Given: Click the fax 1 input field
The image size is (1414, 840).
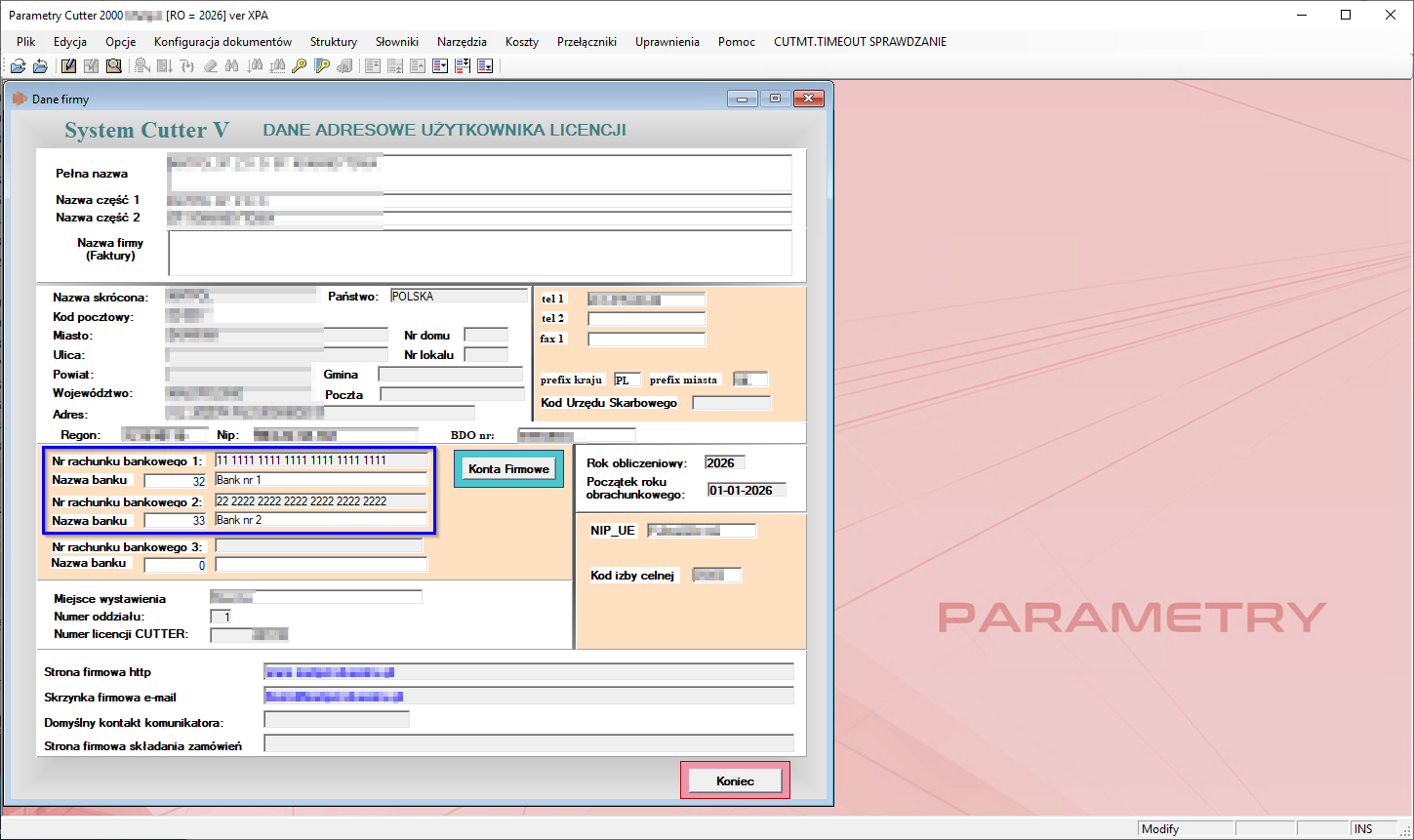Looking at the screenshot, I should point(646,340).
